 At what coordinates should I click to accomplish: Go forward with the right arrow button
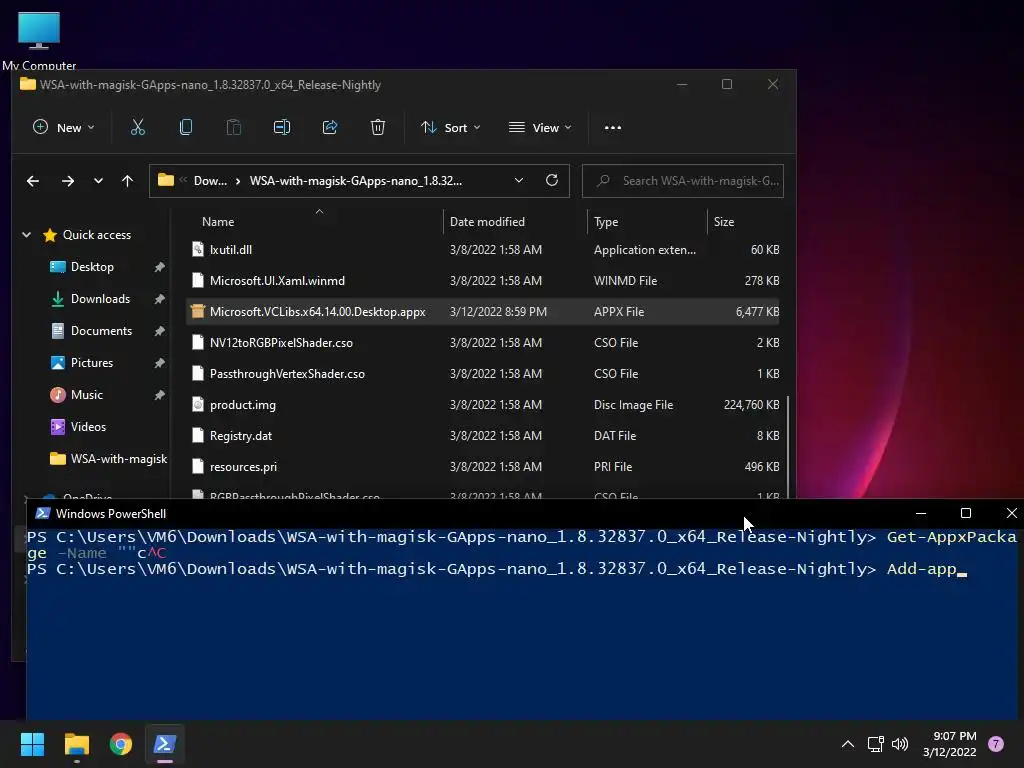68,181
